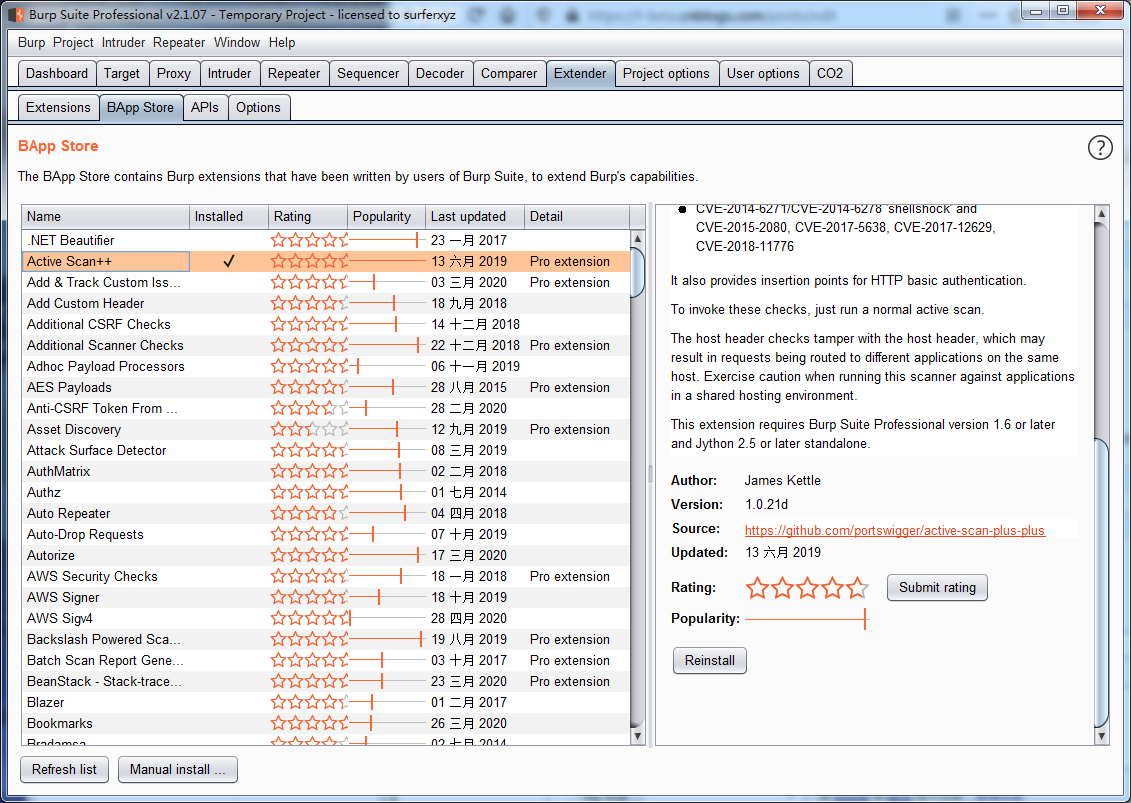Viewport: 1131px width, 803px height.
Task: Open the BApp Store help icon
Action: (x=1099, y=147)
